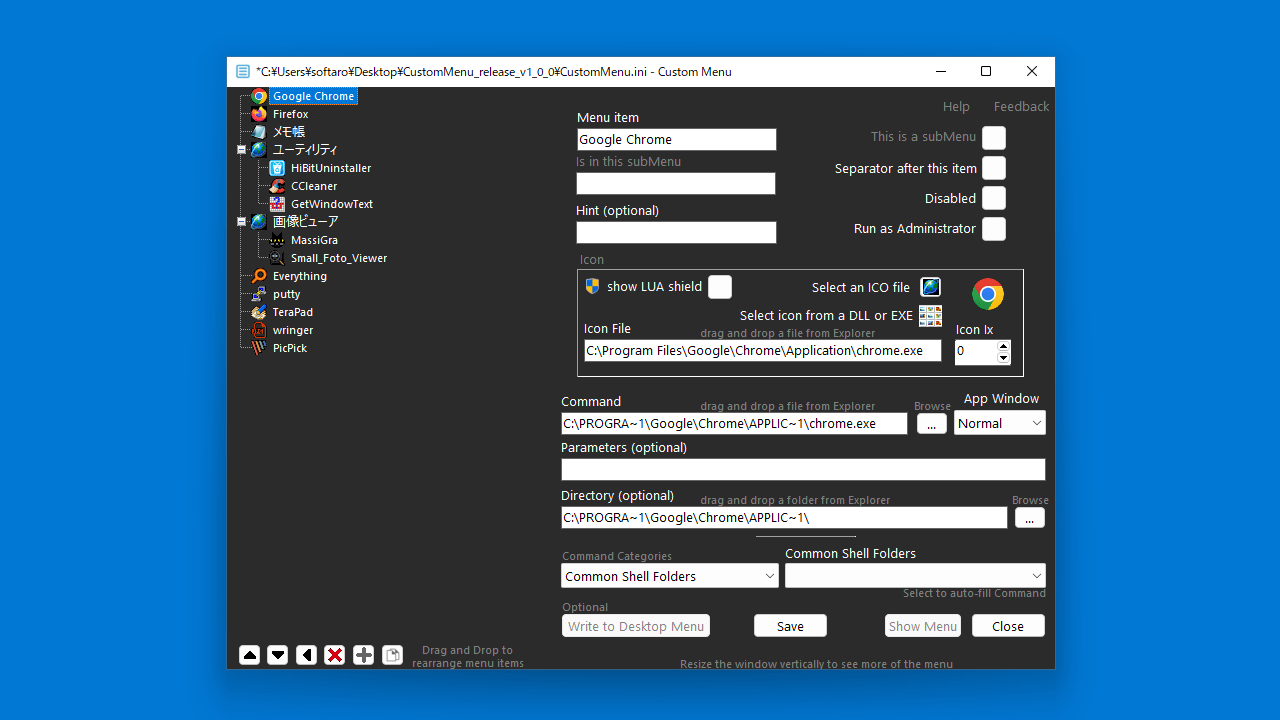1280x720 pixels.
Task: Decrease the Icon Ix value with down arrow
Action: point(1004,358)
